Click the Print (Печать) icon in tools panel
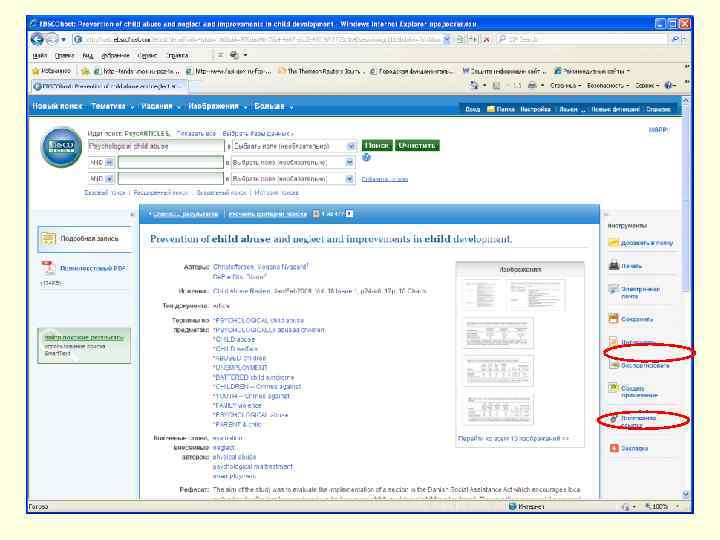720x540 pixels. [613, 265]
